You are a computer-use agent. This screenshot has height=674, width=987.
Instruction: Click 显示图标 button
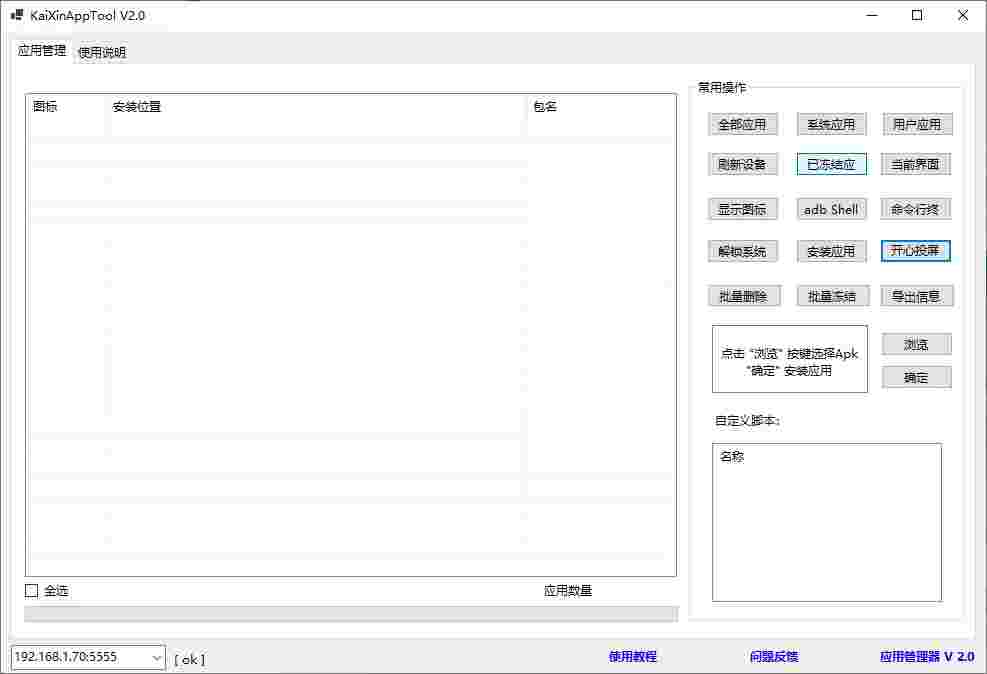click(x=743, y=210)
